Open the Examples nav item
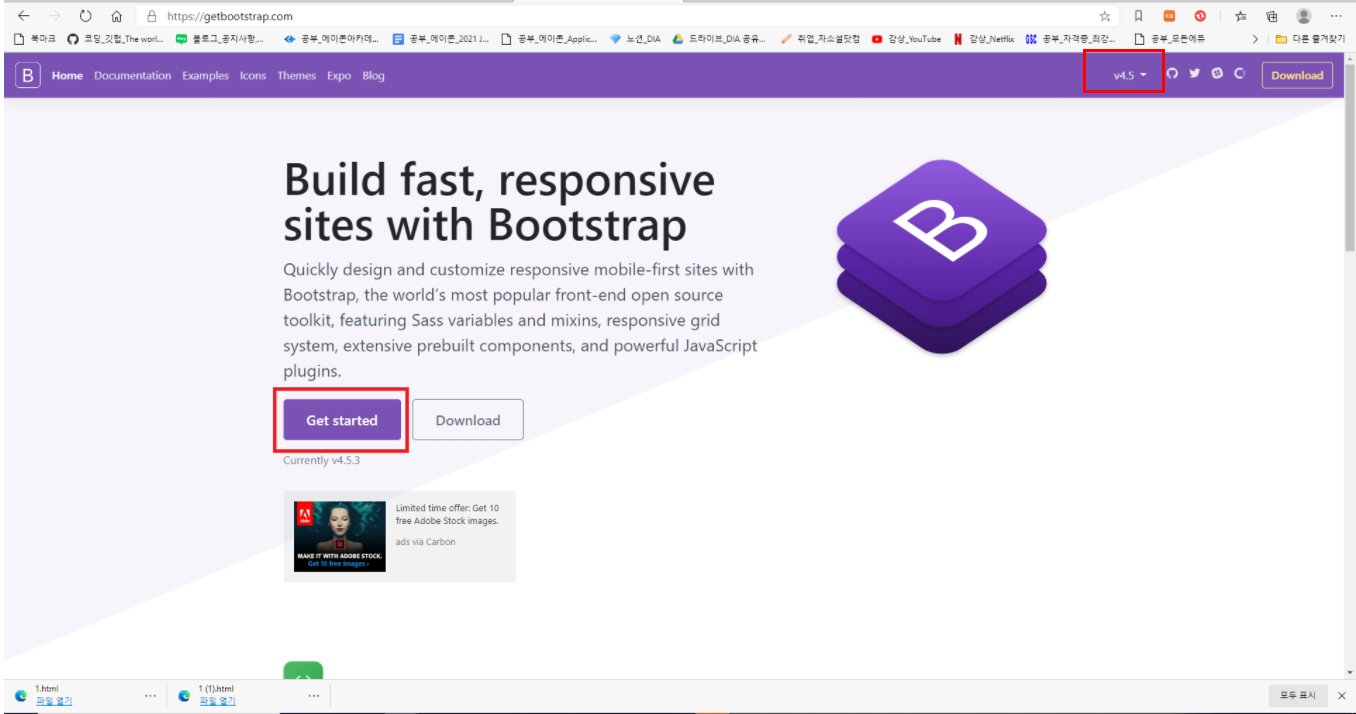The height and width of the screenshot is (714, 1356). (205, 76)
